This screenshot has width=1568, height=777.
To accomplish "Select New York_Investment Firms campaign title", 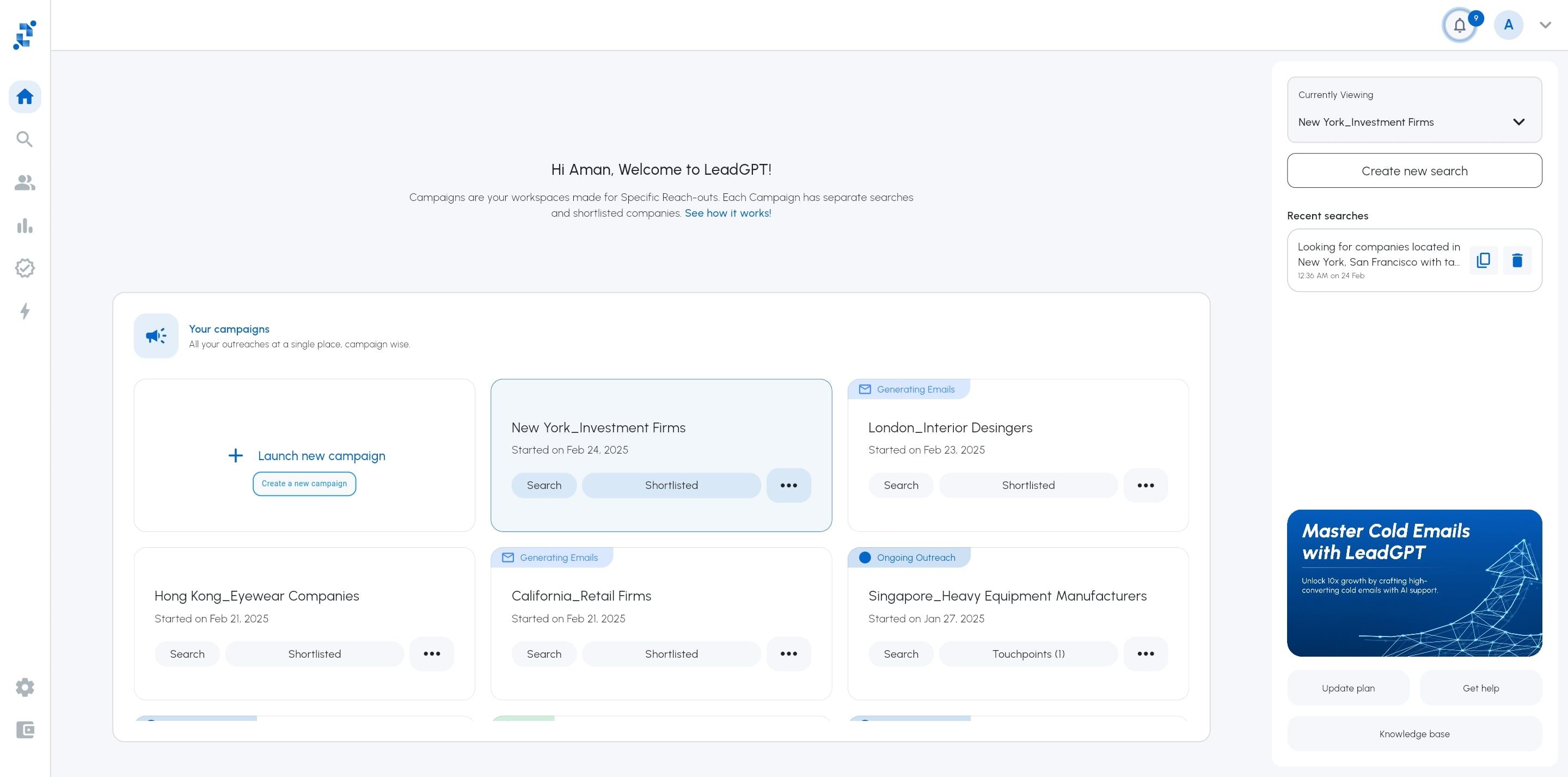I will coord(598,427).
